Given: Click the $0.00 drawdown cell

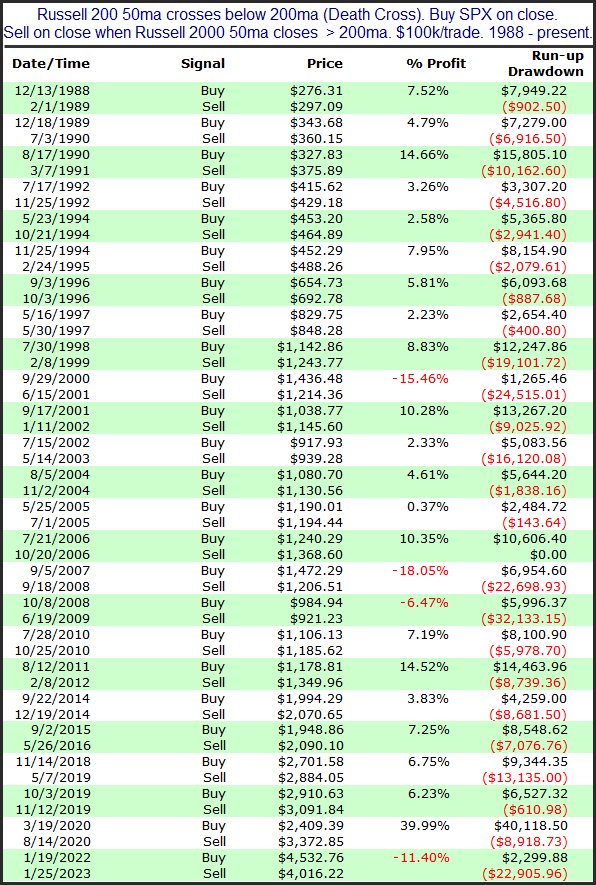Looking at the screenshot, I should 549,554.
